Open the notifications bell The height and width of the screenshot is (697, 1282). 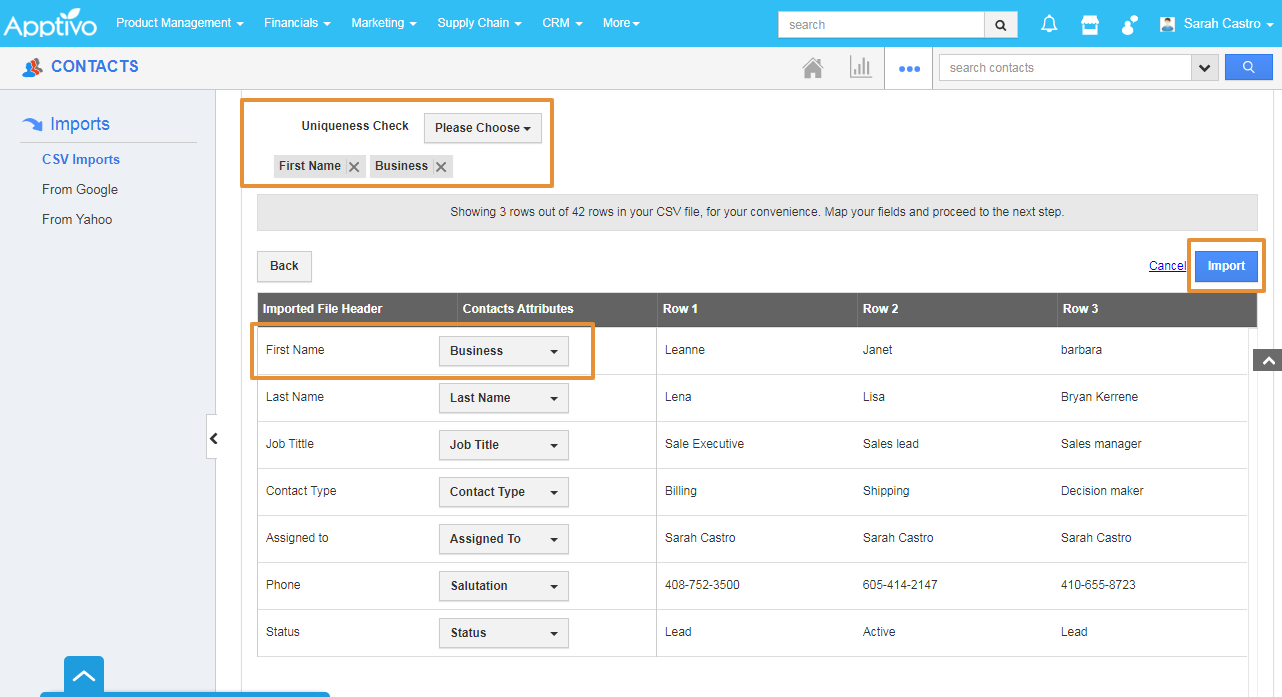1049,24
